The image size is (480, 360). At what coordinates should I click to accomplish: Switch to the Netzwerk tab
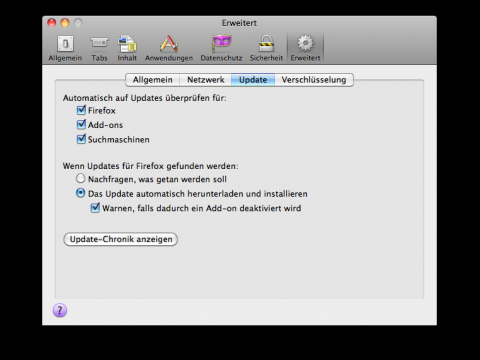pyautogui.click(x=206, y=80)
